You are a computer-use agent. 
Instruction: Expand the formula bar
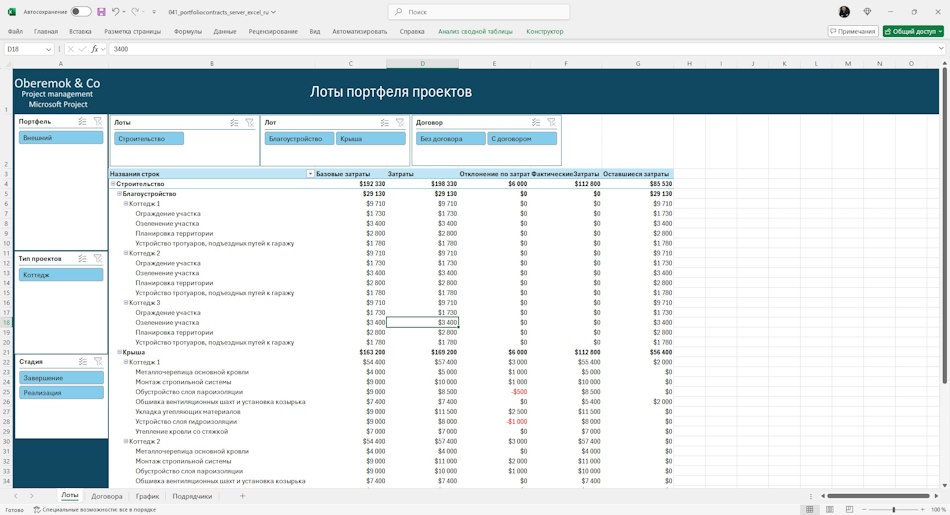click(x=941, y=49)
